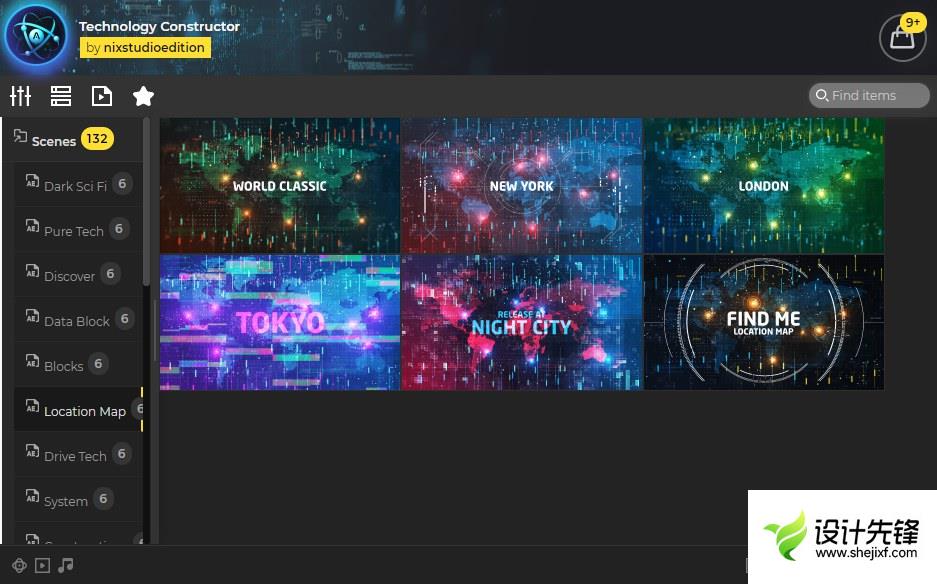Open the play file icon in toolbar
The width and height of the screenshot is (937, 584).
[x=101, y=96]
